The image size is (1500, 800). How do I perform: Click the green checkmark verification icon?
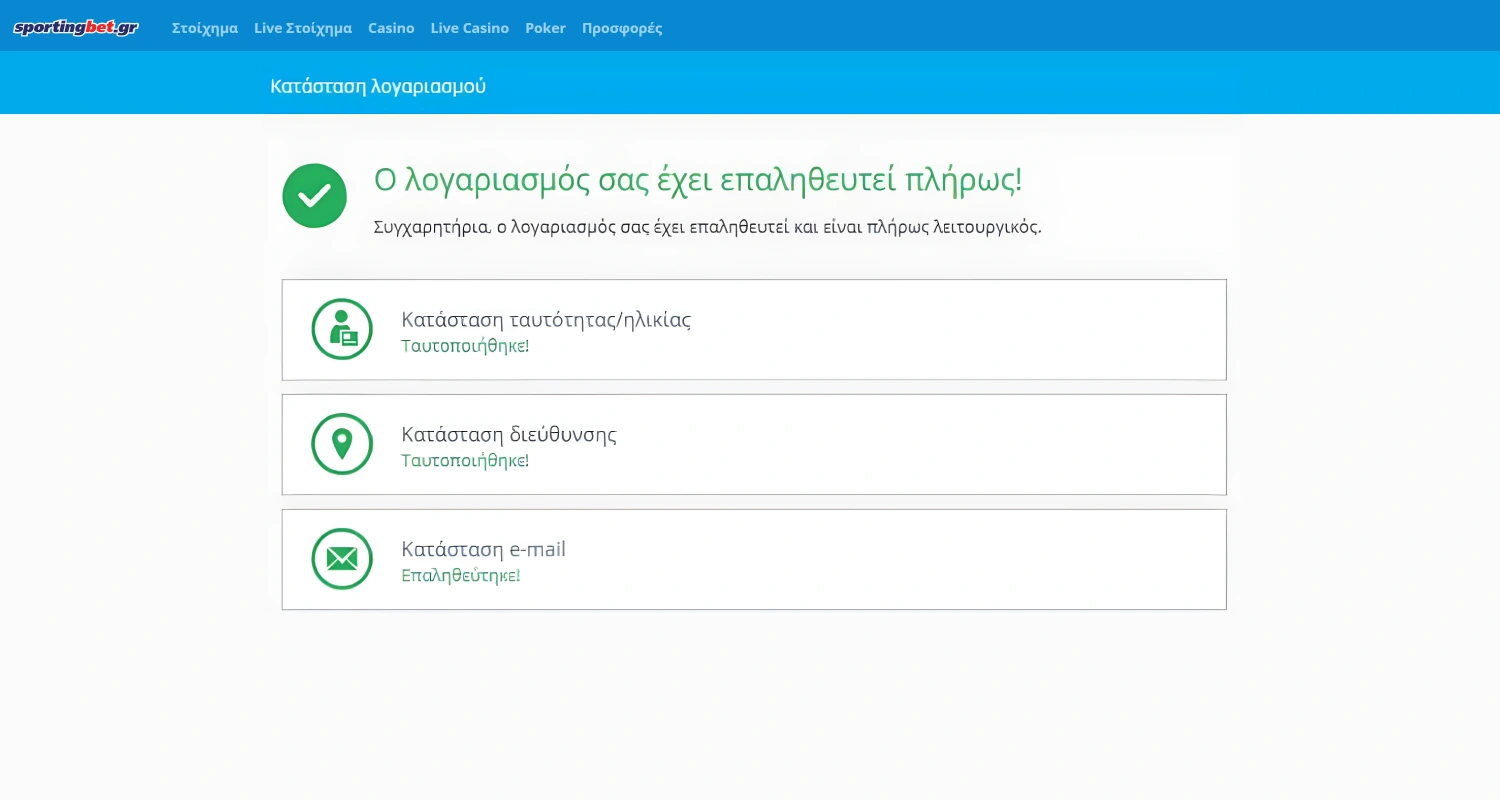click(314, 195)
